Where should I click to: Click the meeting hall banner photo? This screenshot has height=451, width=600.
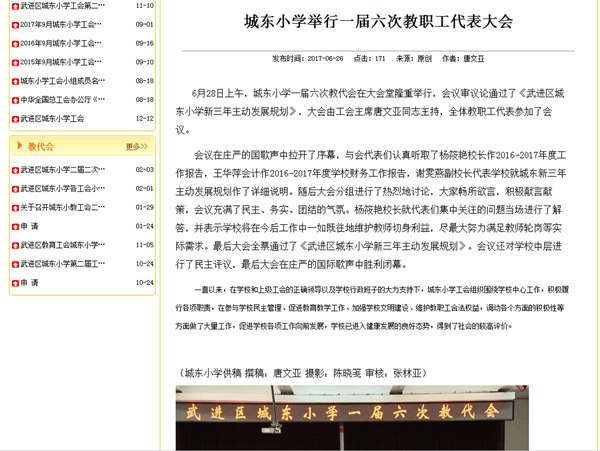tap(352, 418)
